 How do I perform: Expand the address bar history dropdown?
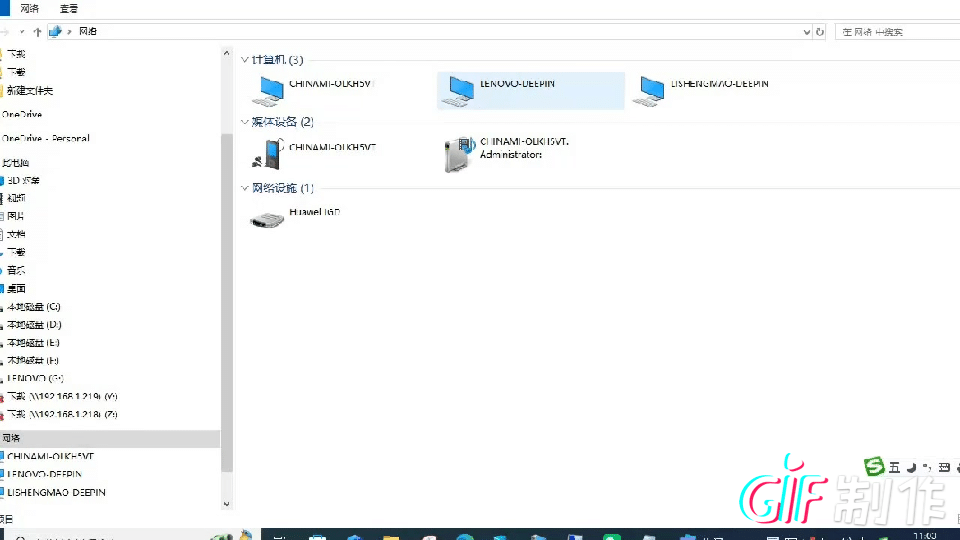pos(806,32)
